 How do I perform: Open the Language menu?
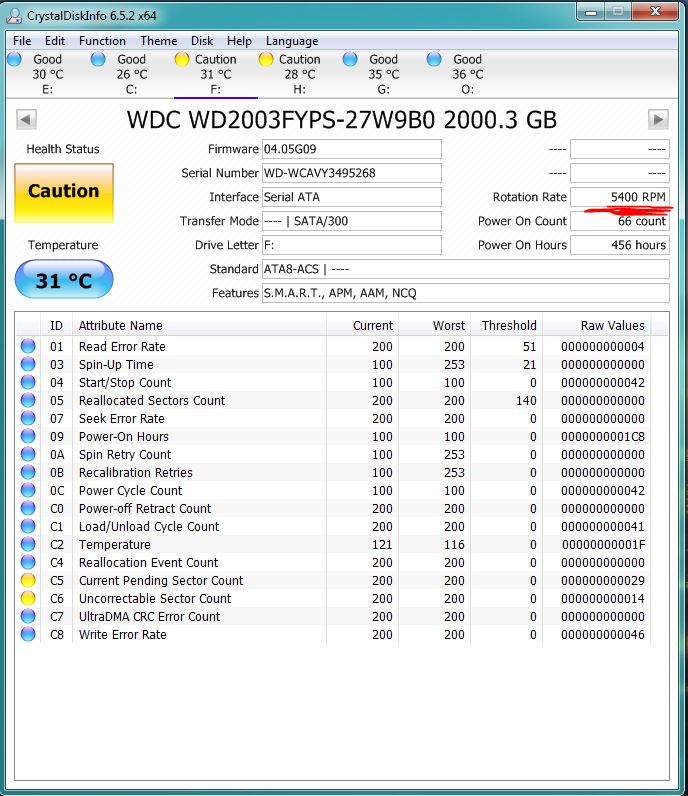[x=292, y=41]
